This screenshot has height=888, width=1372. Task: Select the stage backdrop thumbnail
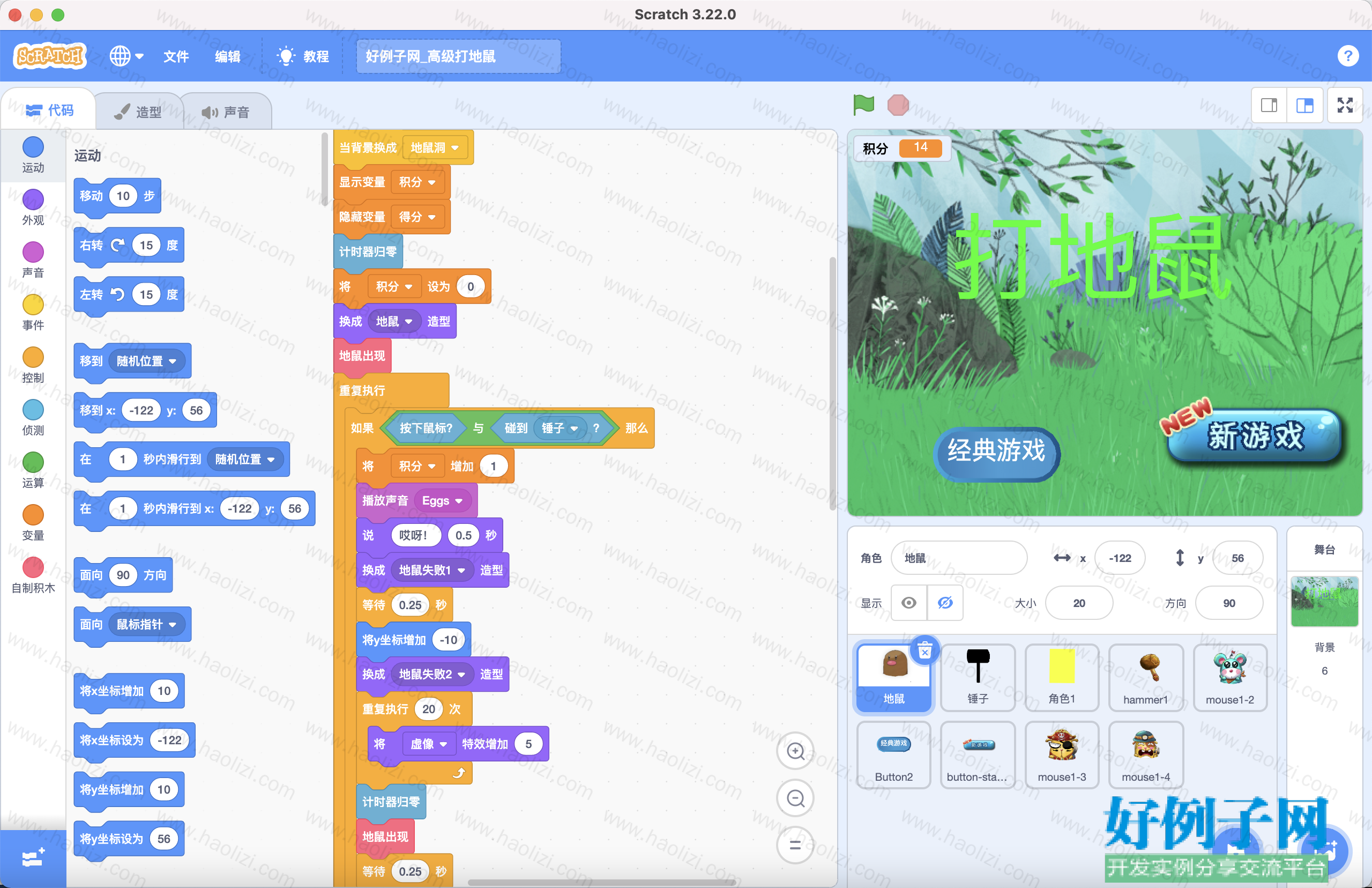(1324, 601)
